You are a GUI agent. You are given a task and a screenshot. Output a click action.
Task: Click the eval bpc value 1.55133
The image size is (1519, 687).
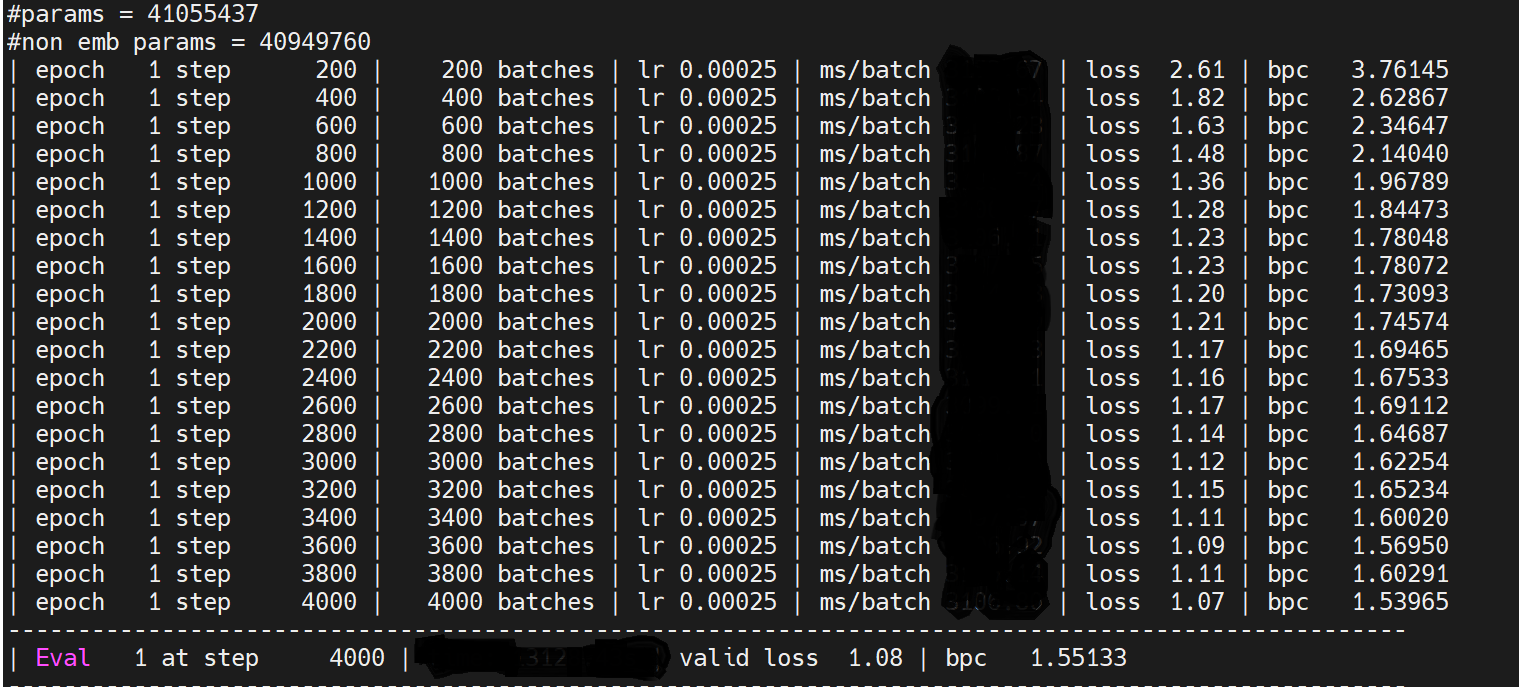[1078, 658]
